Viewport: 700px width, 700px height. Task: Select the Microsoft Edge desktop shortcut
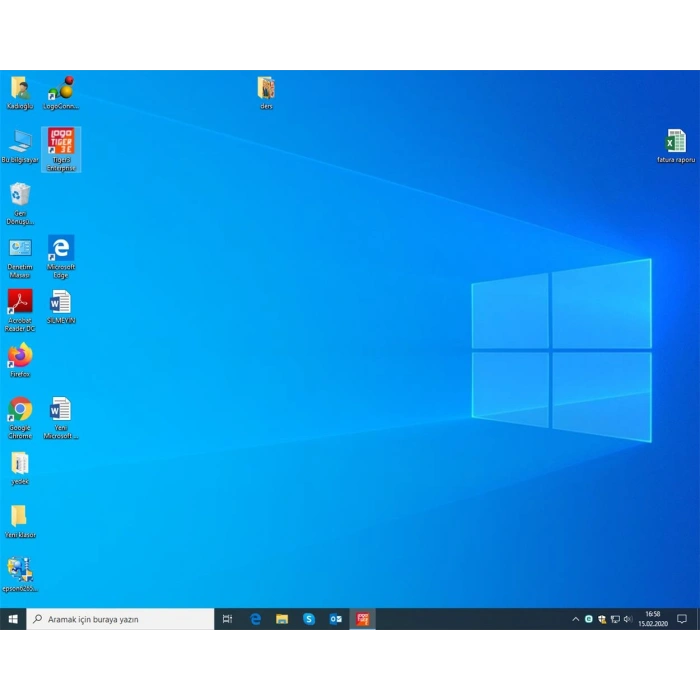tap(61, 257)
